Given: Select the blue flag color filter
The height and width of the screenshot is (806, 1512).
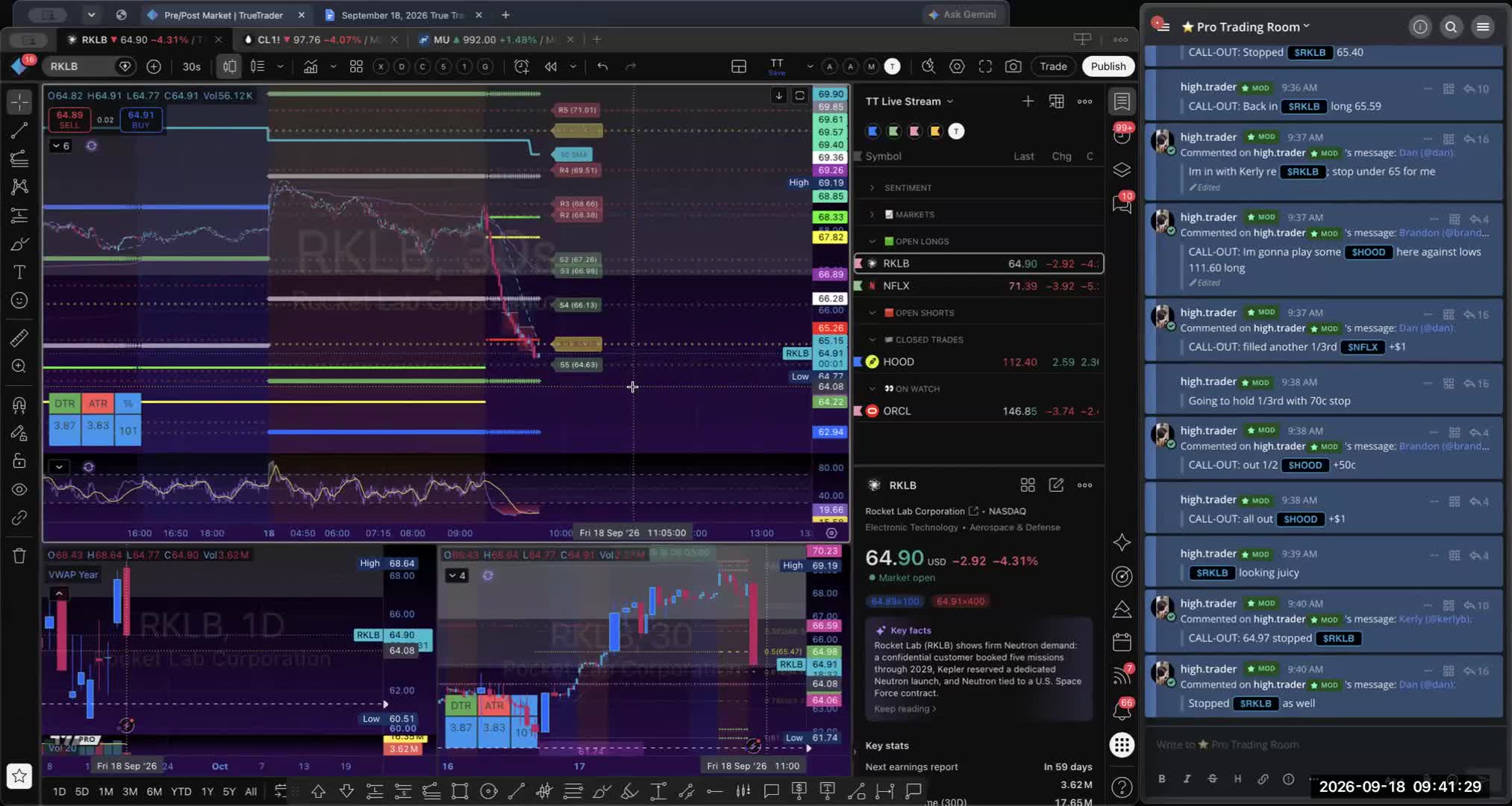Looking at the screenshot, I should pos(873,131).
